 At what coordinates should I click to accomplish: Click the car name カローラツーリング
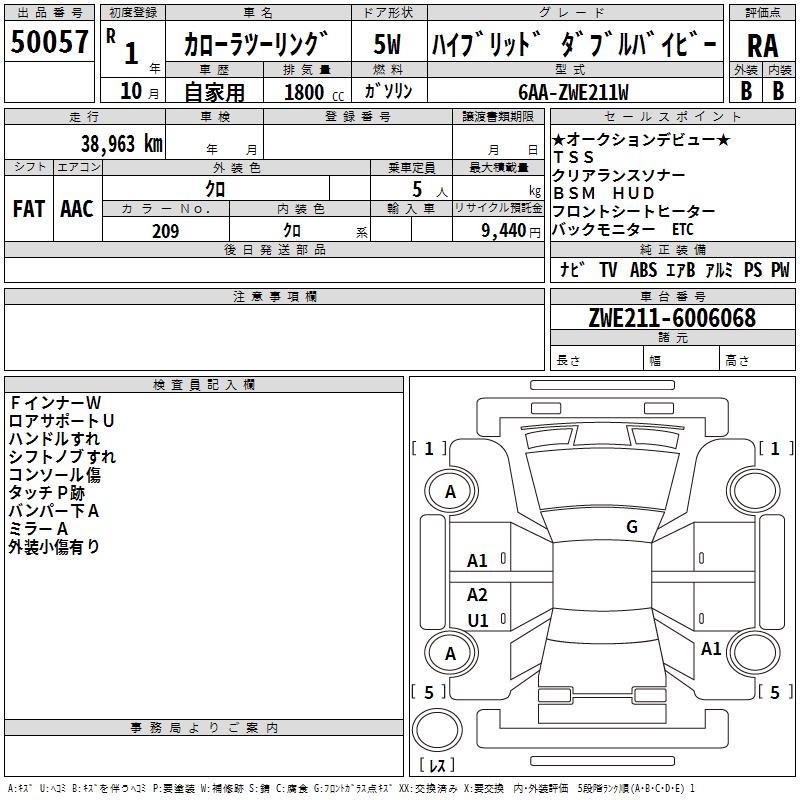256,45
